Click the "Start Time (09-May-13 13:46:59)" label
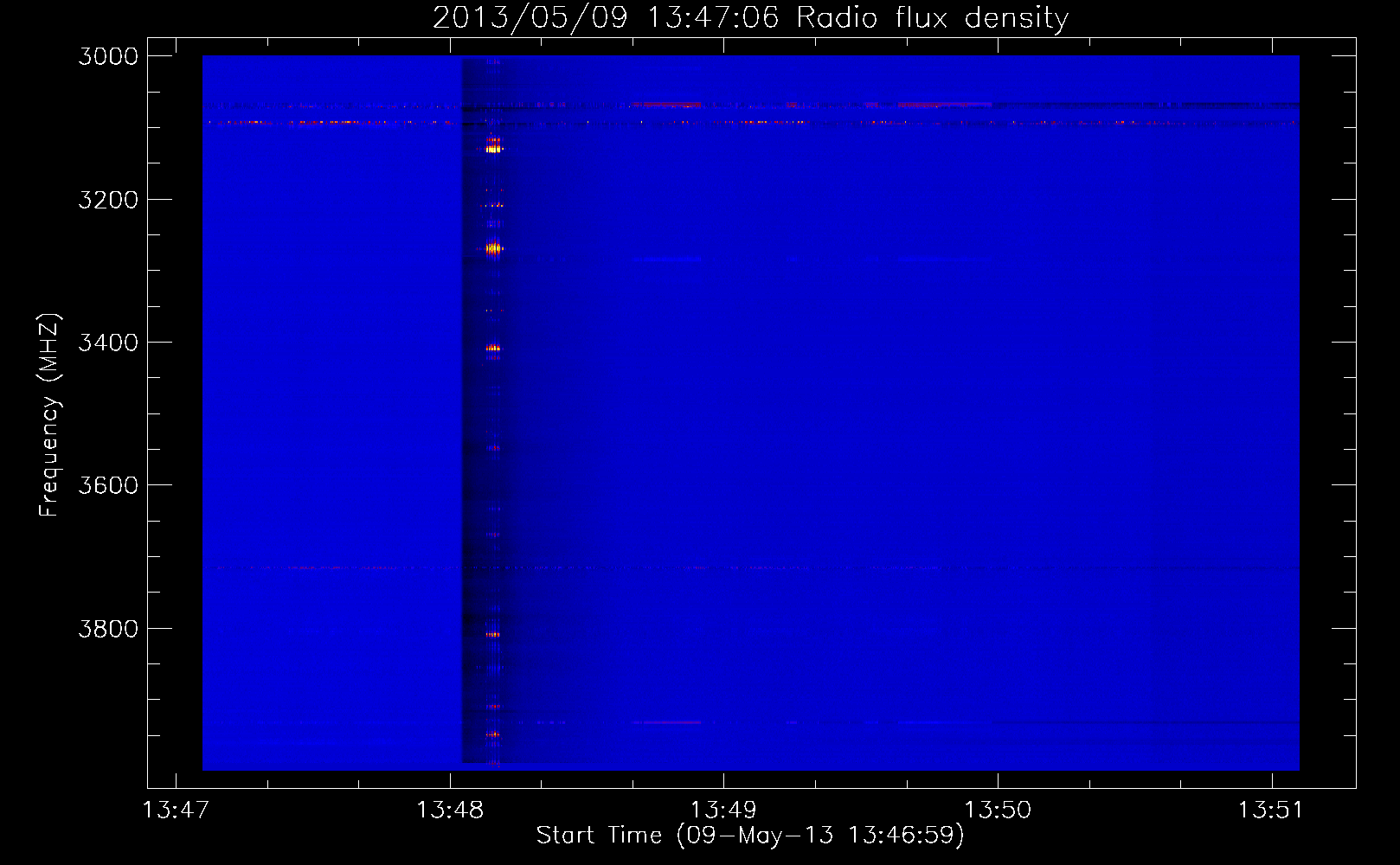The height and width of the screenshot is (865, 1400). click(x=750, y=836)
